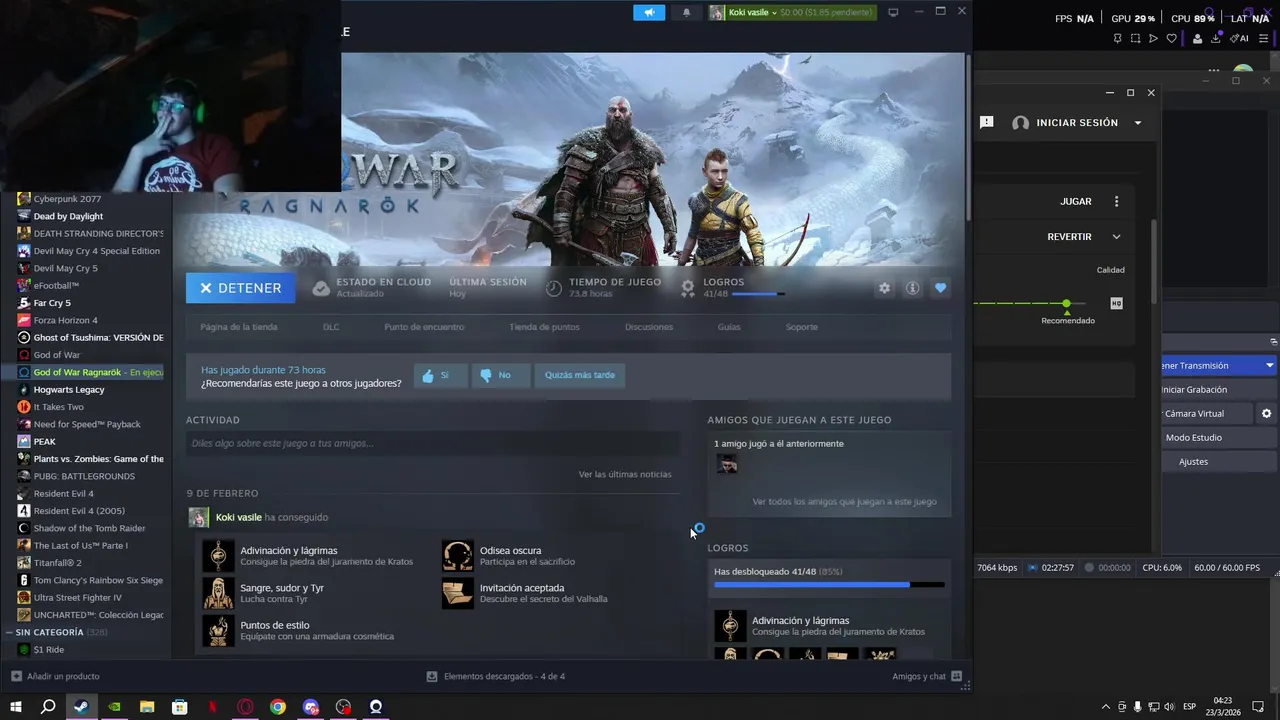Open game info circle icon
The height and width of the screenshot is (720, 1280).
pyautogui.click(x=912, y=288)
